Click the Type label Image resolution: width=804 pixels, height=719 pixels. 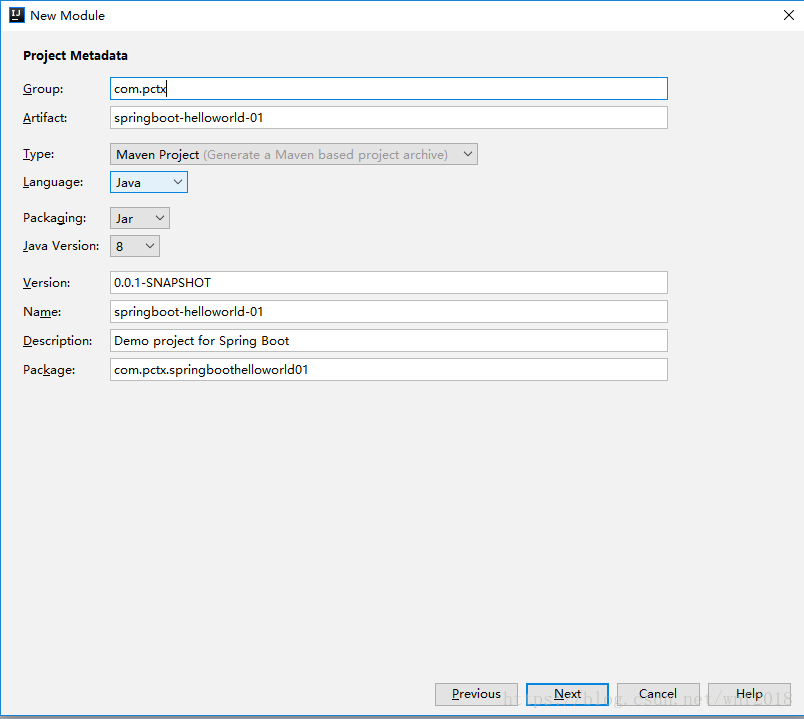click(x=38, y=154)
